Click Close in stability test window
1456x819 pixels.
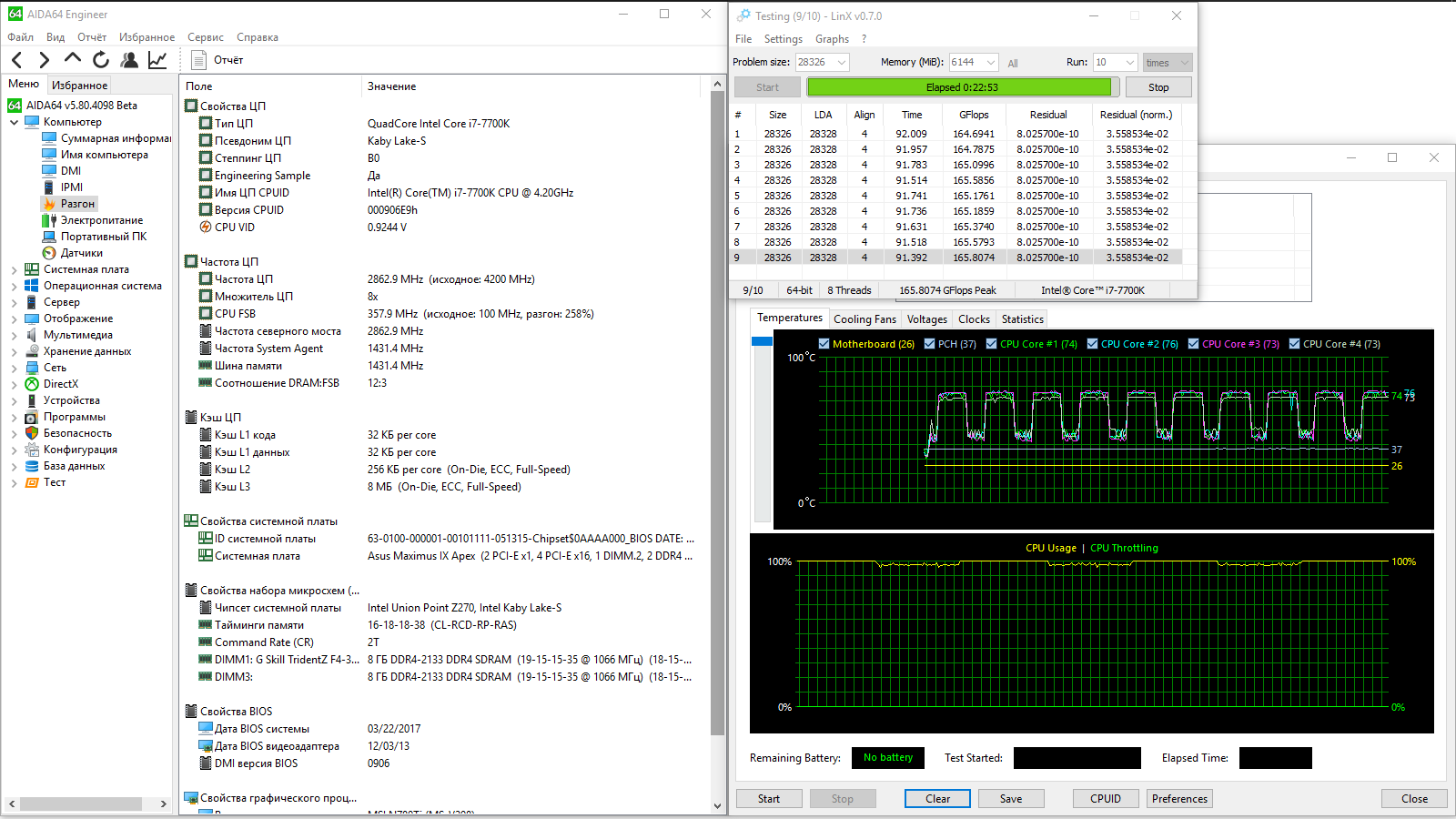(1414, 799)
